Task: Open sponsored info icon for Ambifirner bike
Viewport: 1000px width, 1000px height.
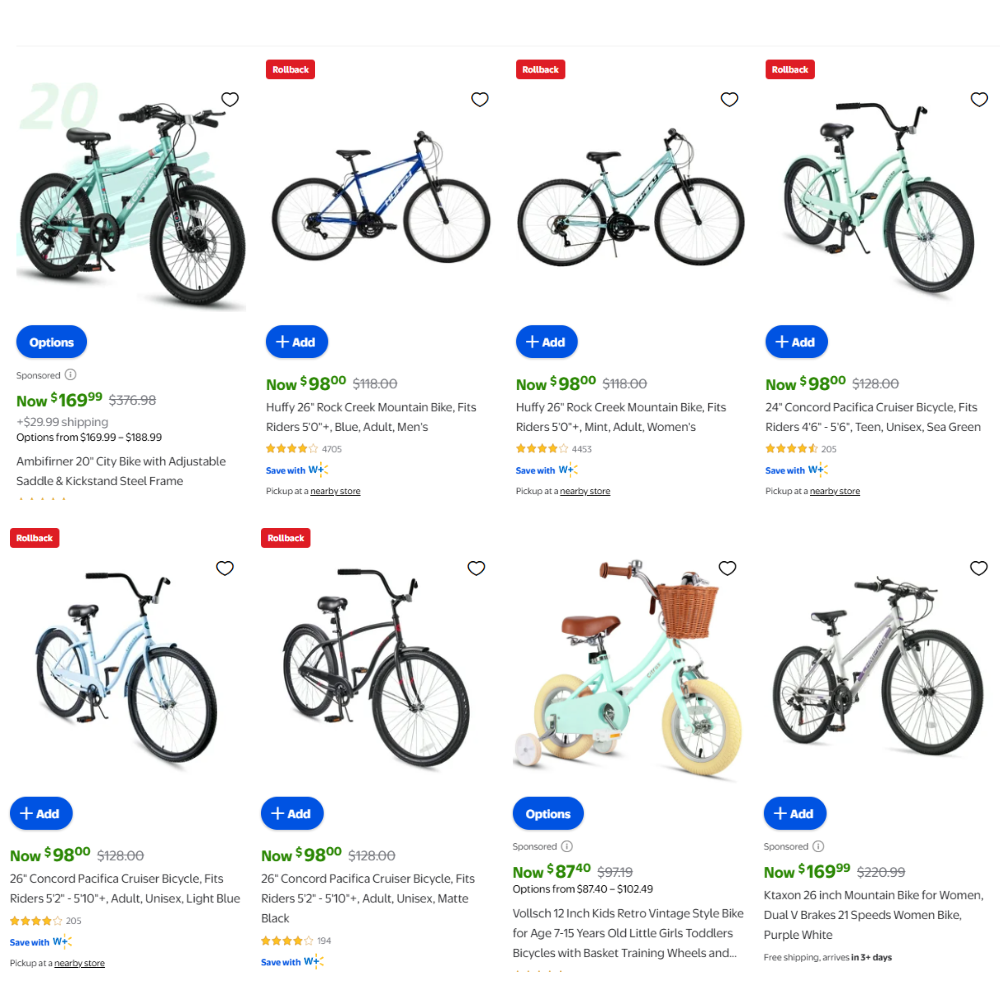Action: pos(70,374)
